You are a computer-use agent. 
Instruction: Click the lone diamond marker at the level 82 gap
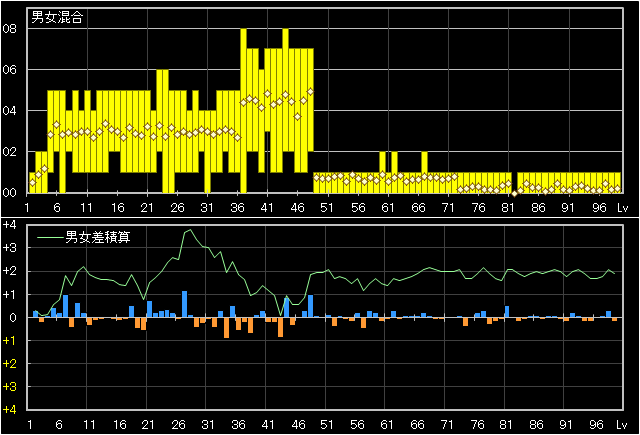514,193
